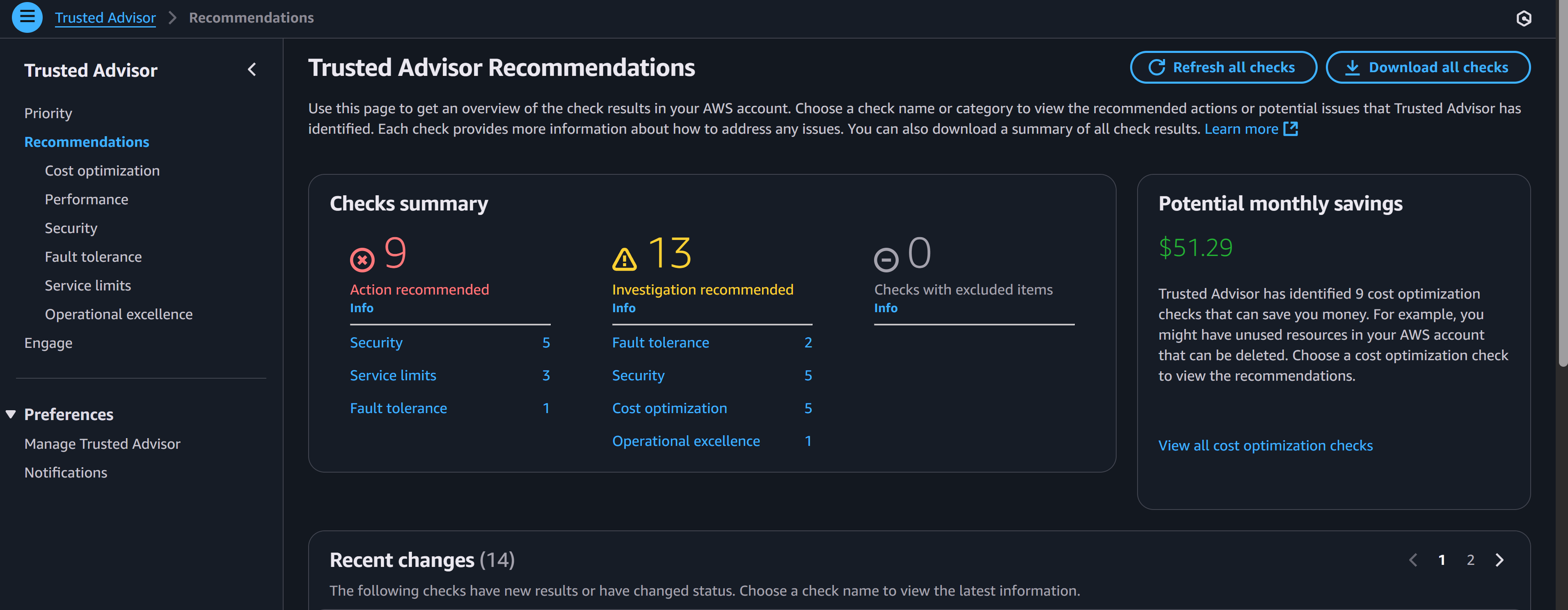Click the excluded items minus-circle icon
1568x610 pixels.
click(886, 260)
